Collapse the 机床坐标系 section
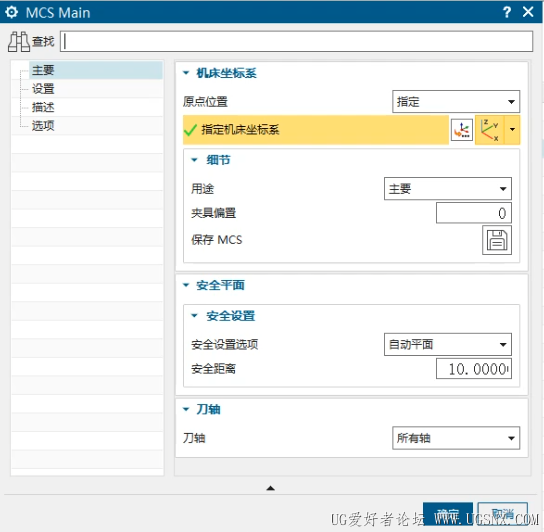 pyautogui.click(x=186, y=73)
